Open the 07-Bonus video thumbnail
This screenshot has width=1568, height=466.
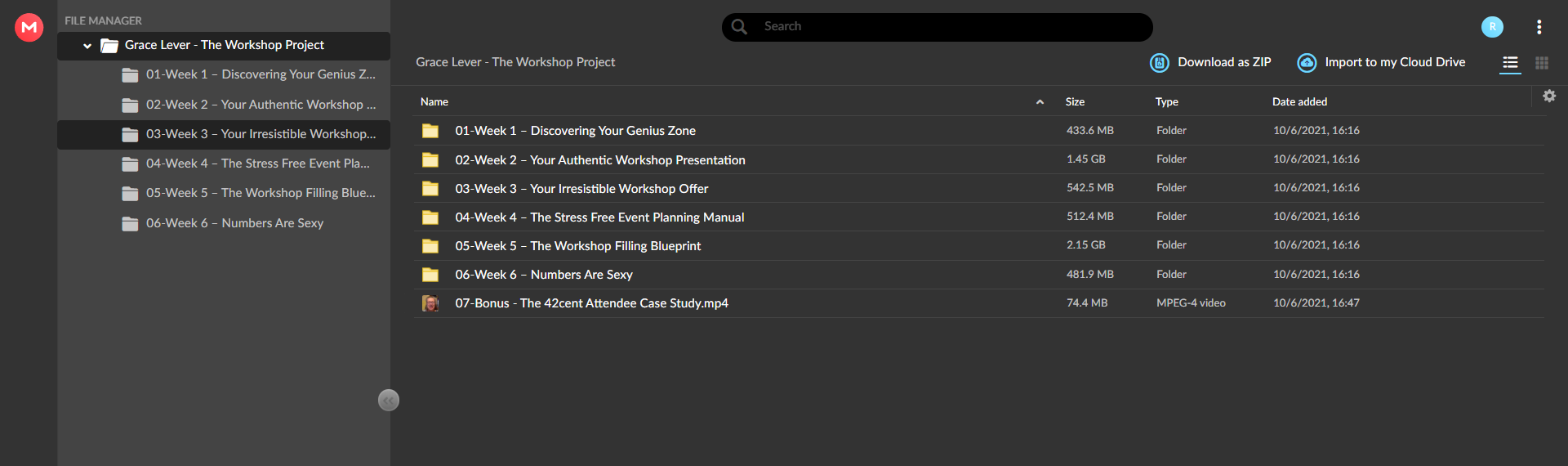pos(430,303)
